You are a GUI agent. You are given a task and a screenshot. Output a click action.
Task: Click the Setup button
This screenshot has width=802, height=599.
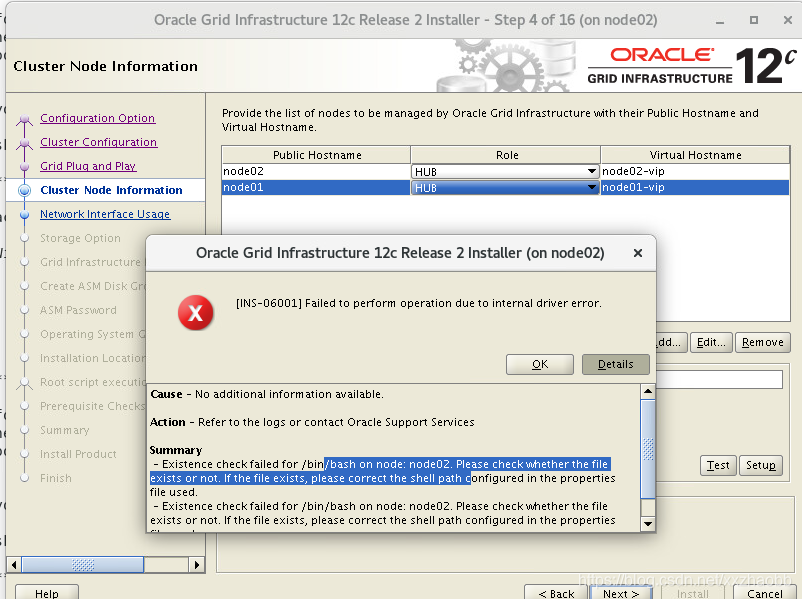761,465
